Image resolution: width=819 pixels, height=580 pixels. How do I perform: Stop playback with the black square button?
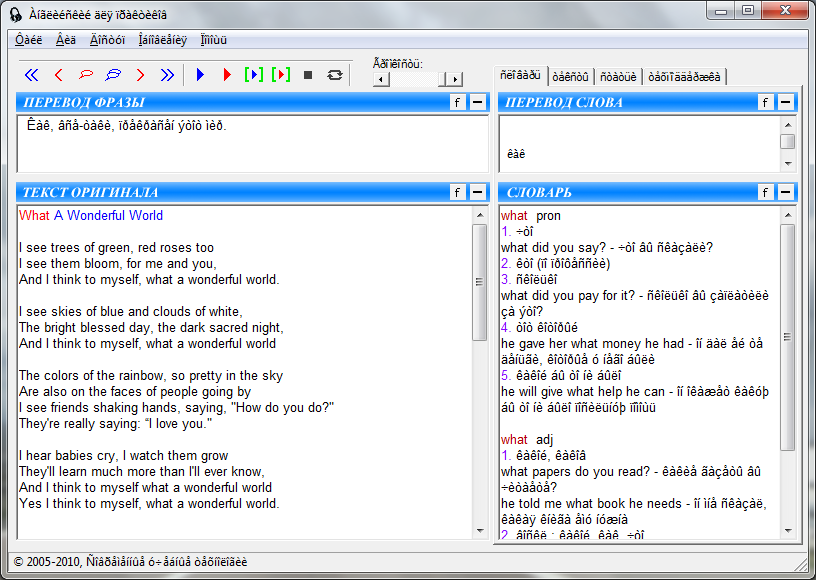coord(308,75)
